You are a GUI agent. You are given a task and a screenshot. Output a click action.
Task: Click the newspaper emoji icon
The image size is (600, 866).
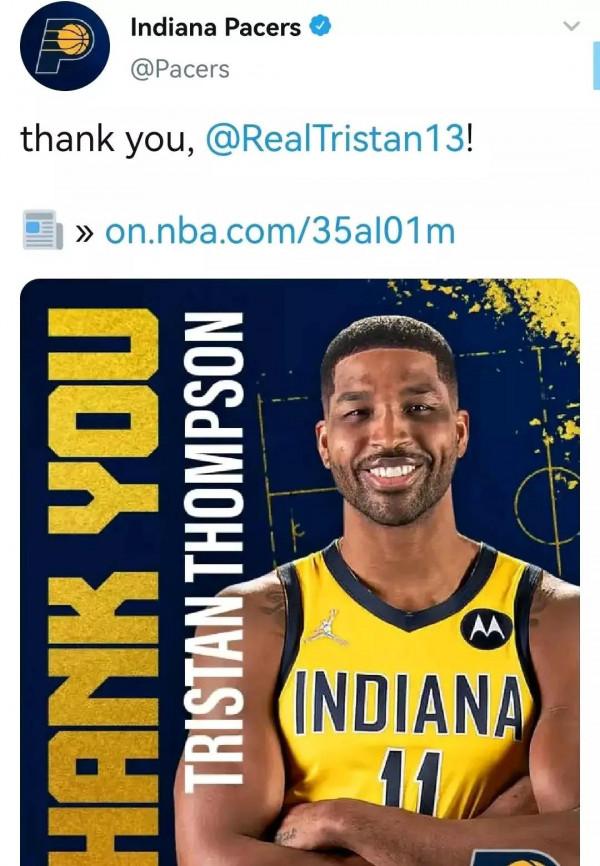coord(43,230)
